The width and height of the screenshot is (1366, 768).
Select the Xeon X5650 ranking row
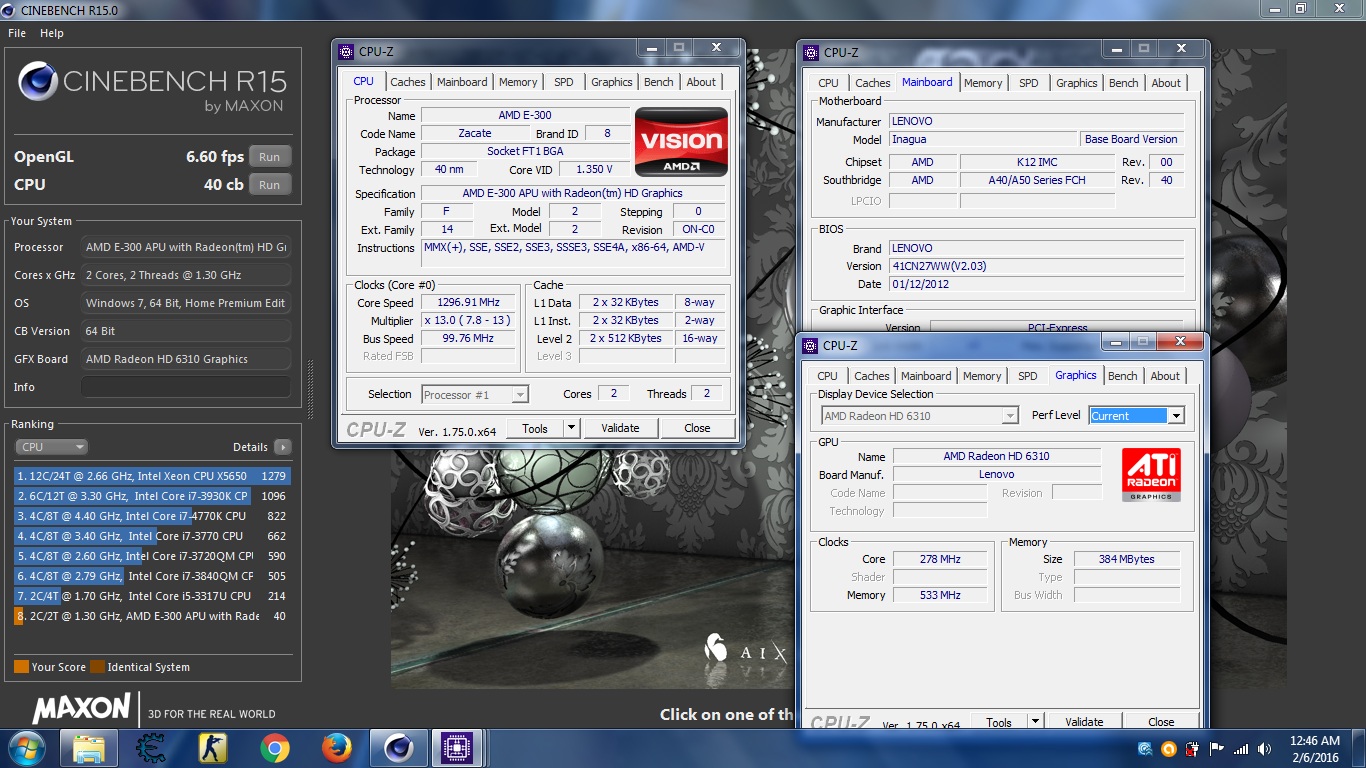pos(152,476)
